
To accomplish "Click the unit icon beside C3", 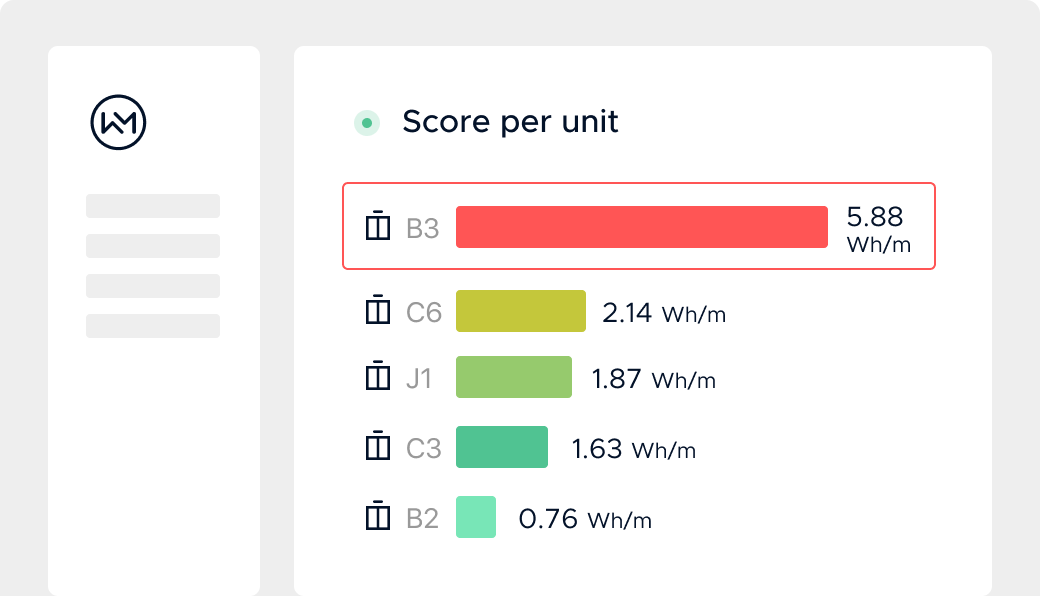I will [x=377, y=446].
